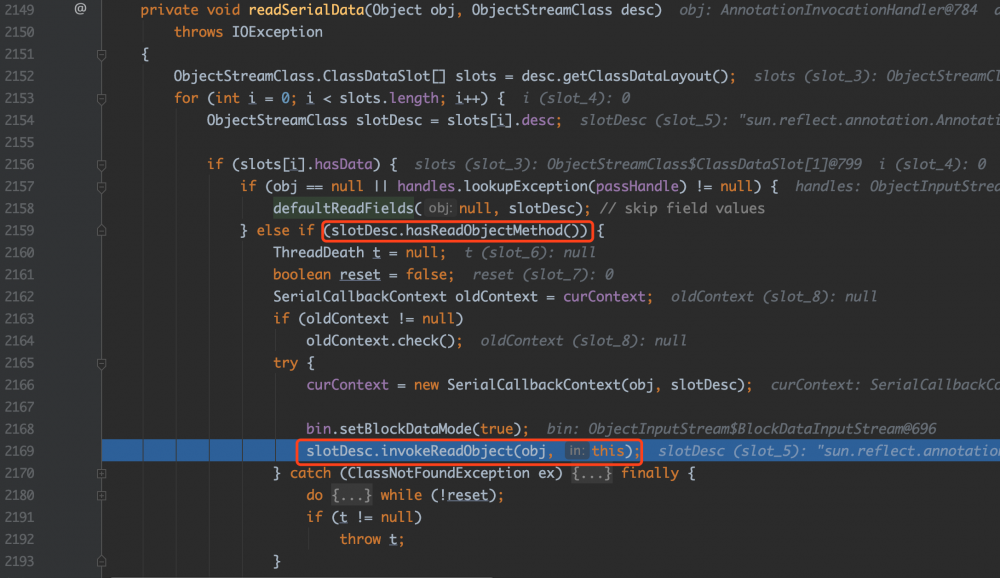Click inline hint 'bin: ObjectInputStream$BlockDataInputStream@696'
Viewport: 1000px width, 578px height.
tap(741, 429)
